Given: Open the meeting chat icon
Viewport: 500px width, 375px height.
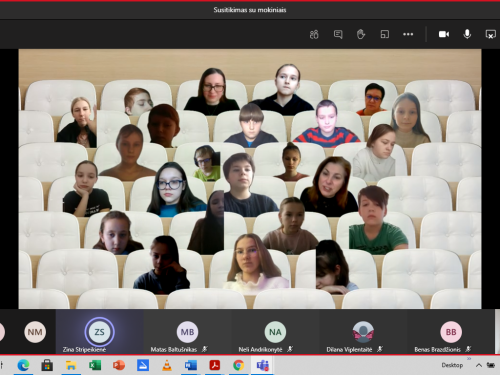Looking at the screenshot, I should coord(338,34).
